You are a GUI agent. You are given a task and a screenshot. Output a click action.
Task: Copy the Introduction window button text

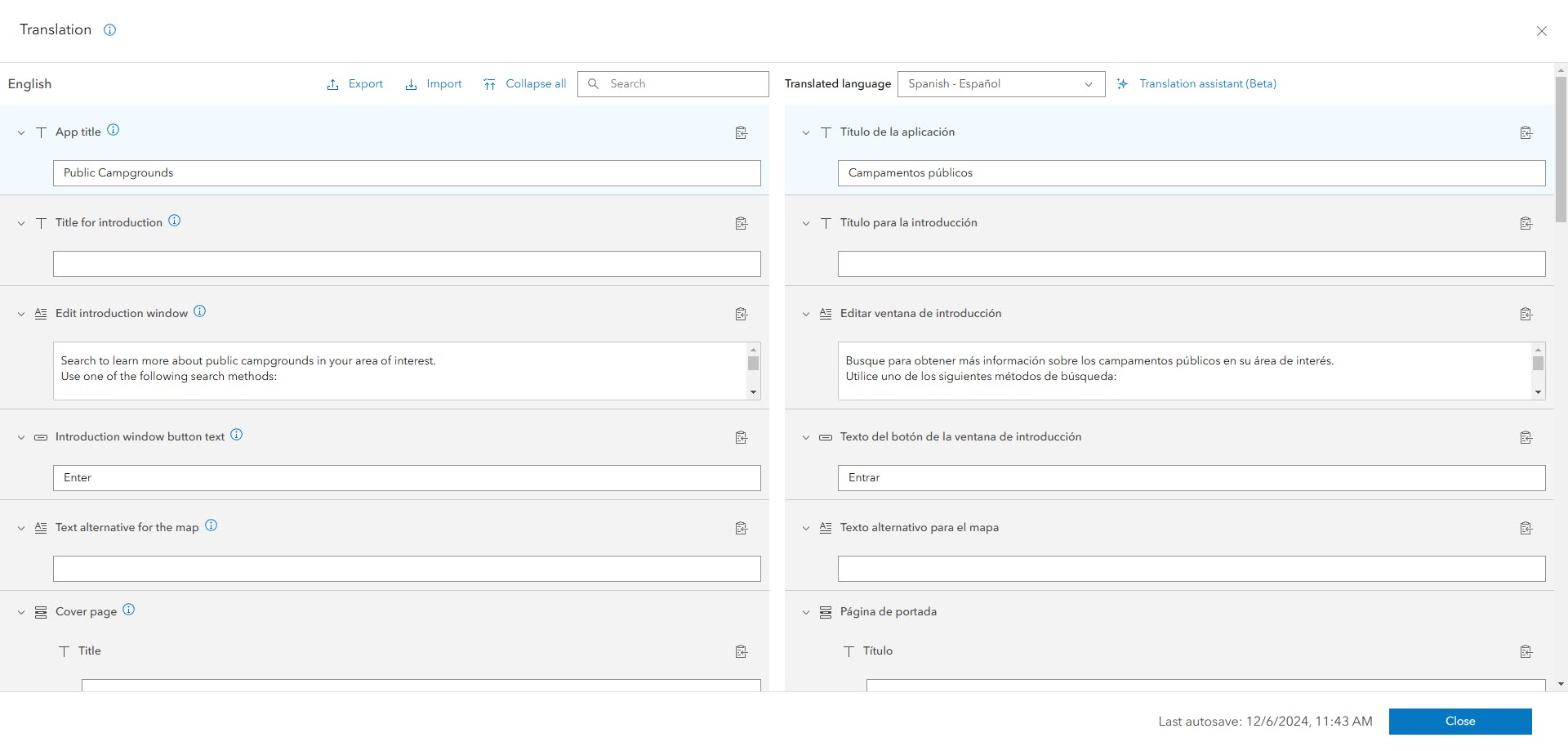click(741, 437)
